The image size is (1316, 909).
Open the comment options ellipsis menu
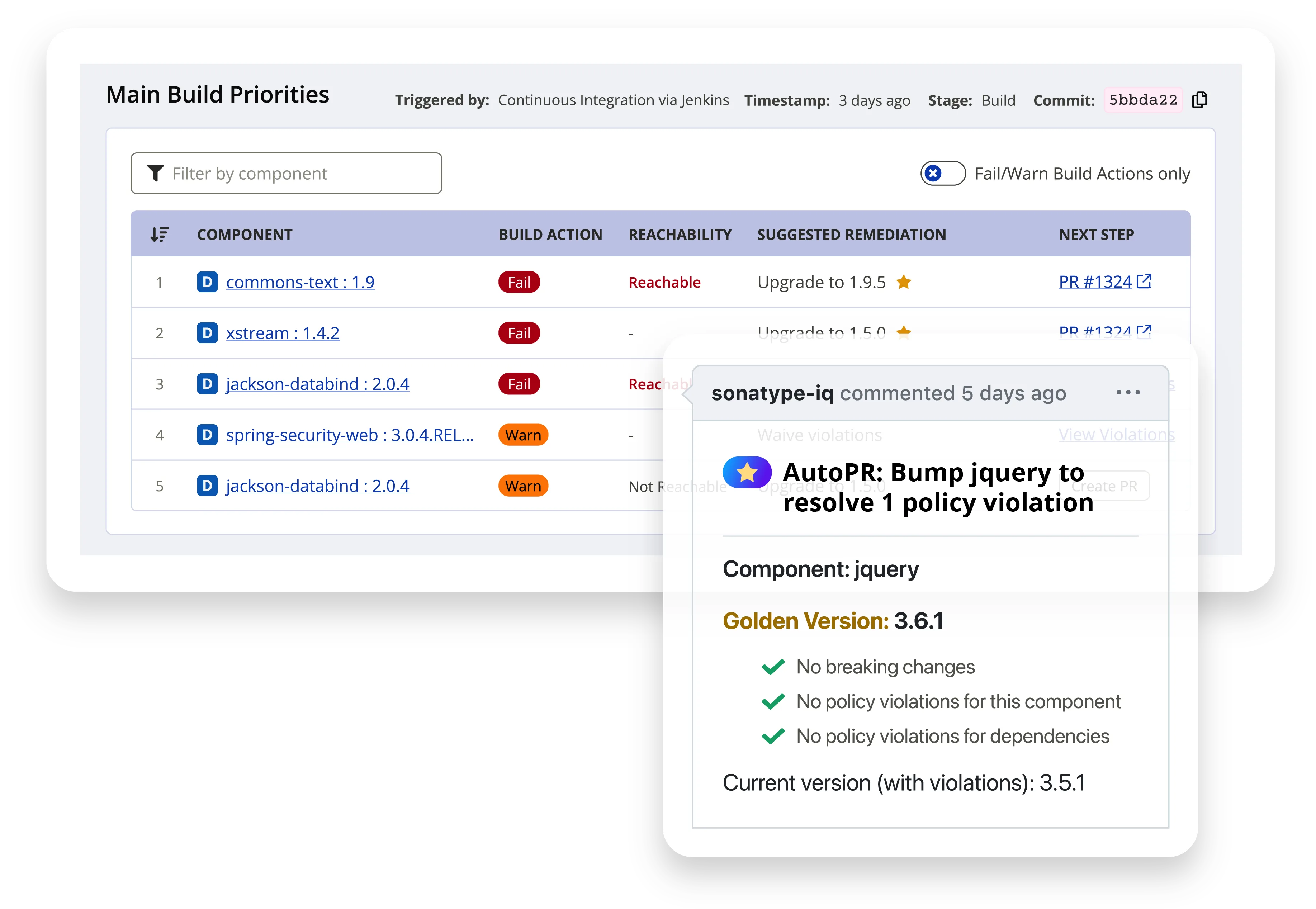(x=1128, y=392)
